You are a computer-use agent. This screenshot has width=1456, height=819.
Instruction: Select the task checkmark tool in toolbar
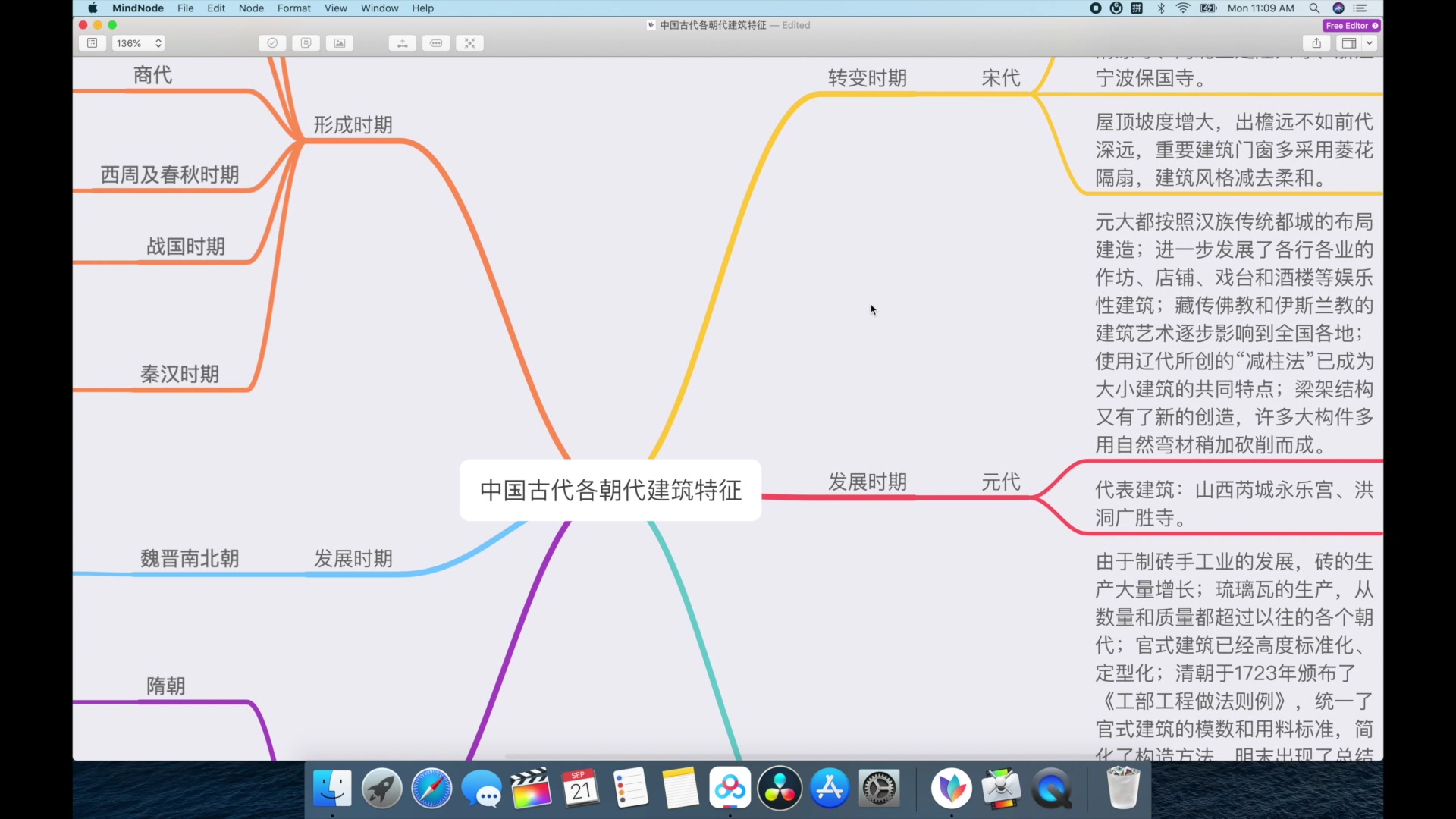pyautogui.click(x=273, y=43)
